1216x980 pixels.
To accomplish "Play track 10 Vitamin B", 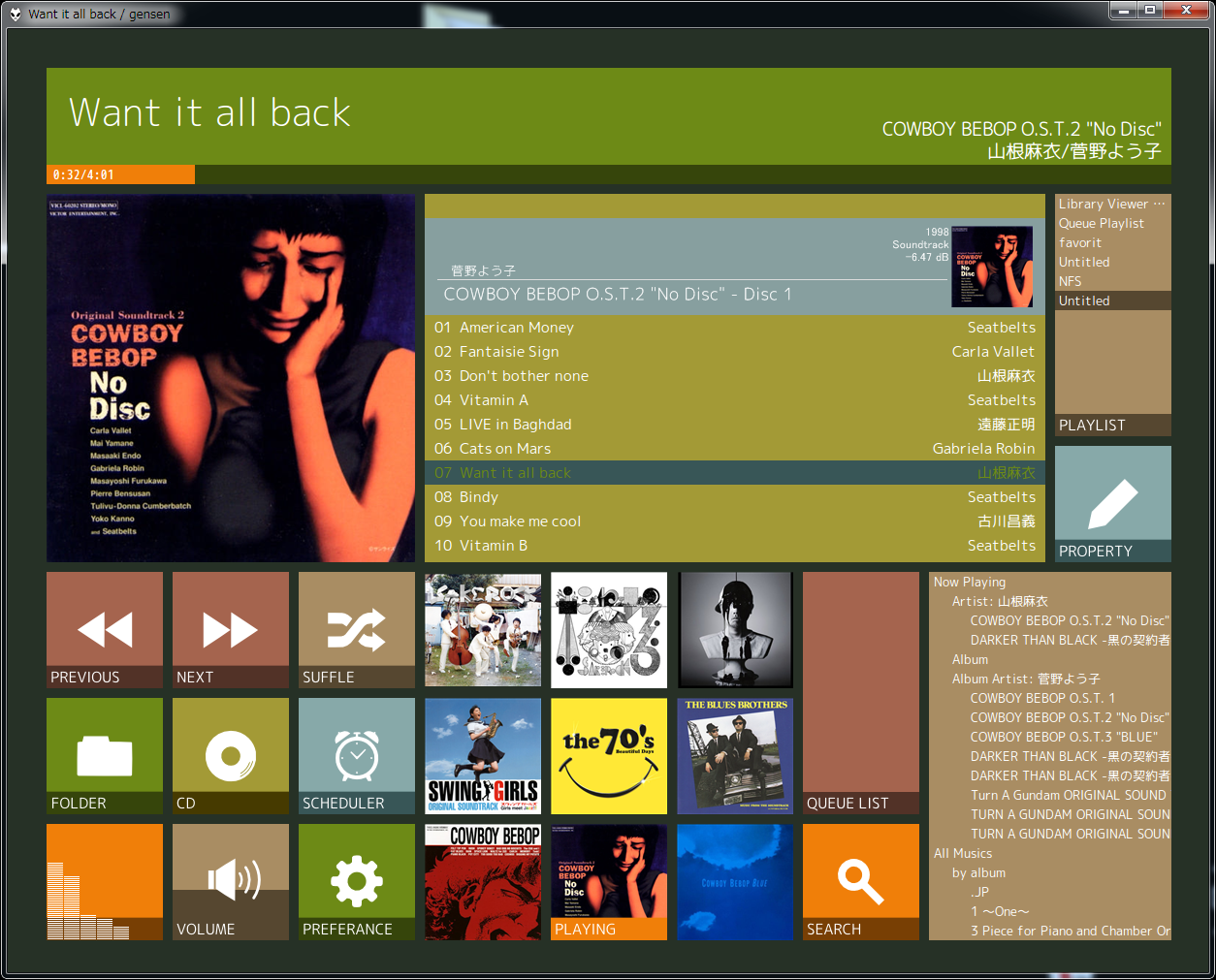I will click(x=735, y=546).
